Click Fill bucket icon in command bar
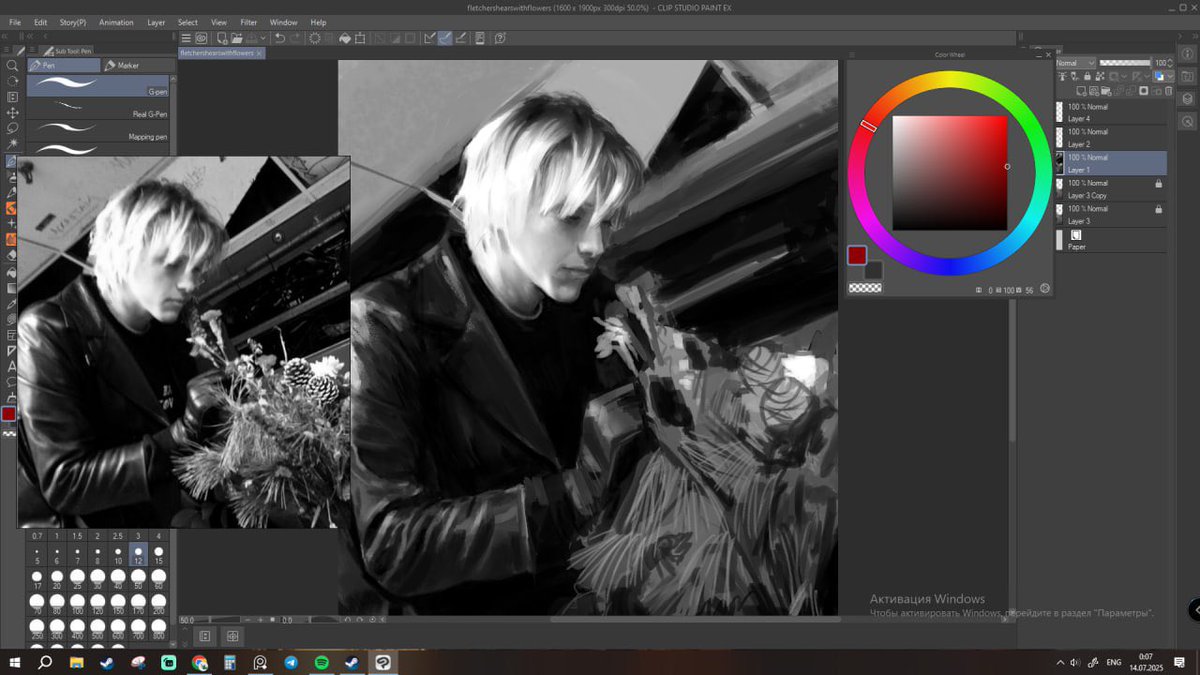Viewport: 1200px width, 675px height. [x=345, y=38]
